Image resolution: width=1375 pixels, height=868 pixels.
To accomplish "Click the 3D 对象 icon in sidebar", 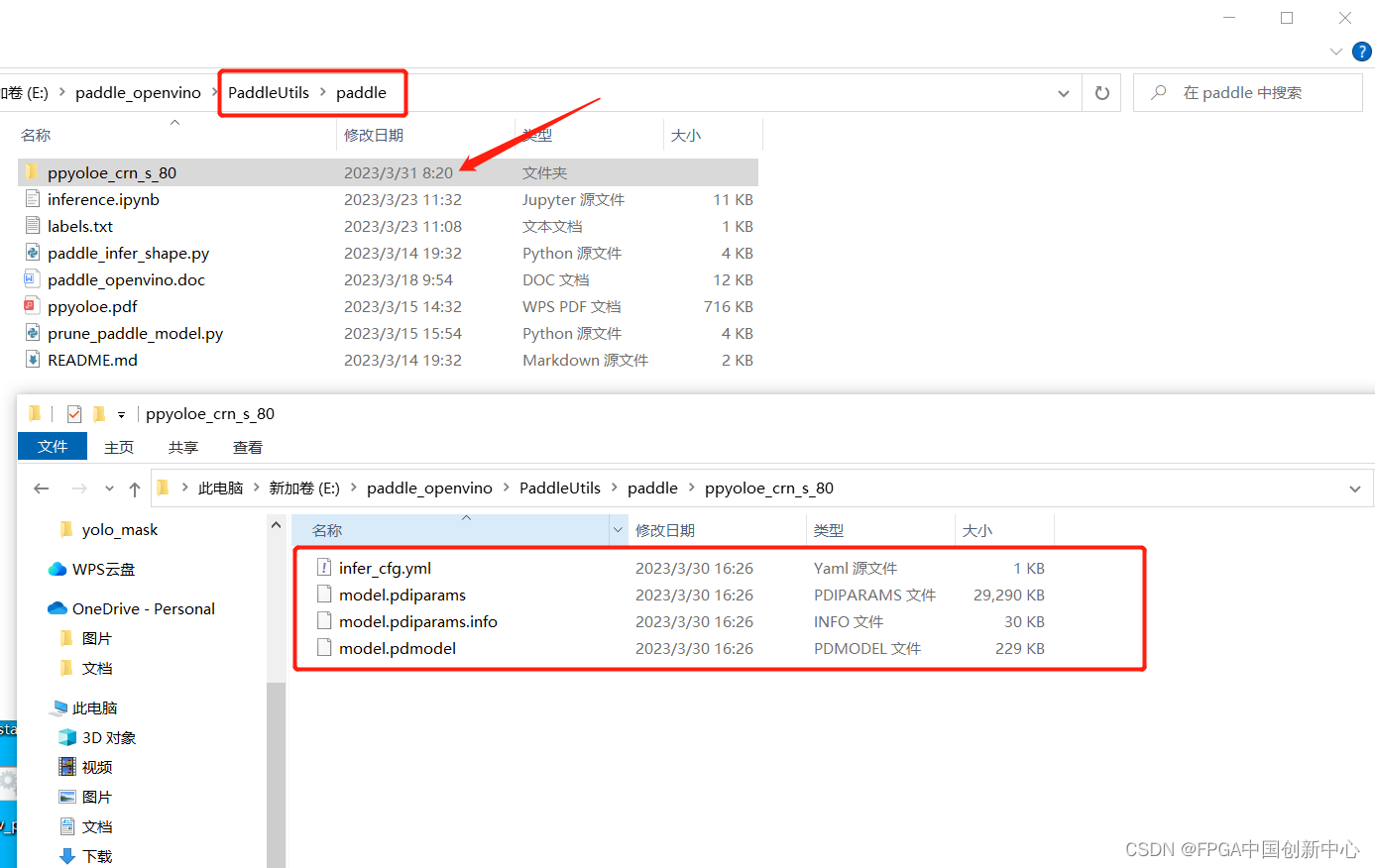I will [67, 737].
